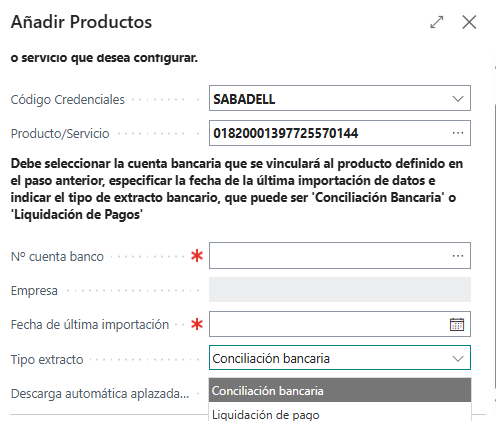496x421 pixels.
Task: Click the dialog's vertical scrollbar
Action: tap(494, 233)
